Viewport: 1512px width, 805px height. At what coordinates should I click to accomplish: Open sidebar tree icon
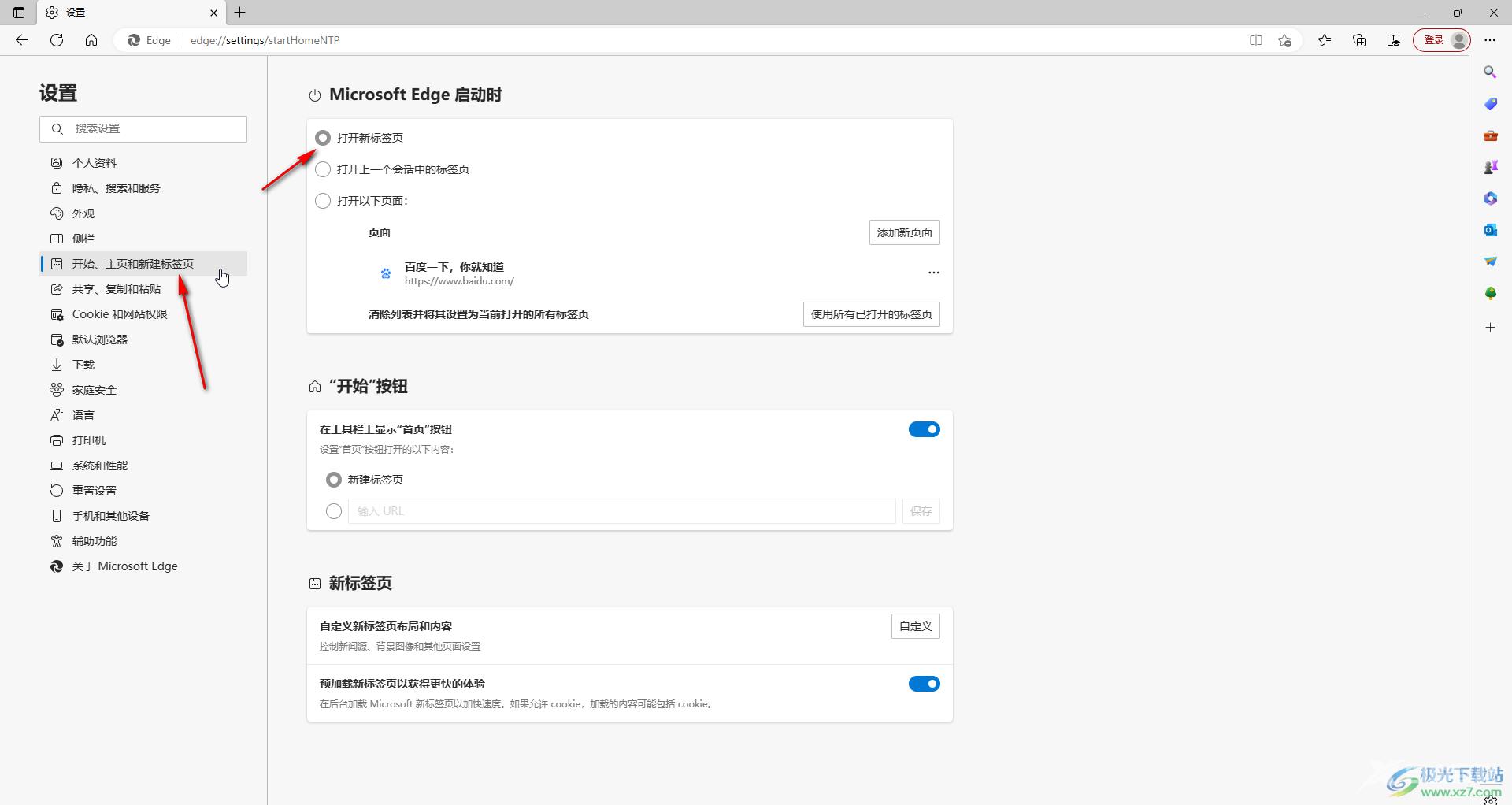pyautogui.click(x=1490, y=293)
